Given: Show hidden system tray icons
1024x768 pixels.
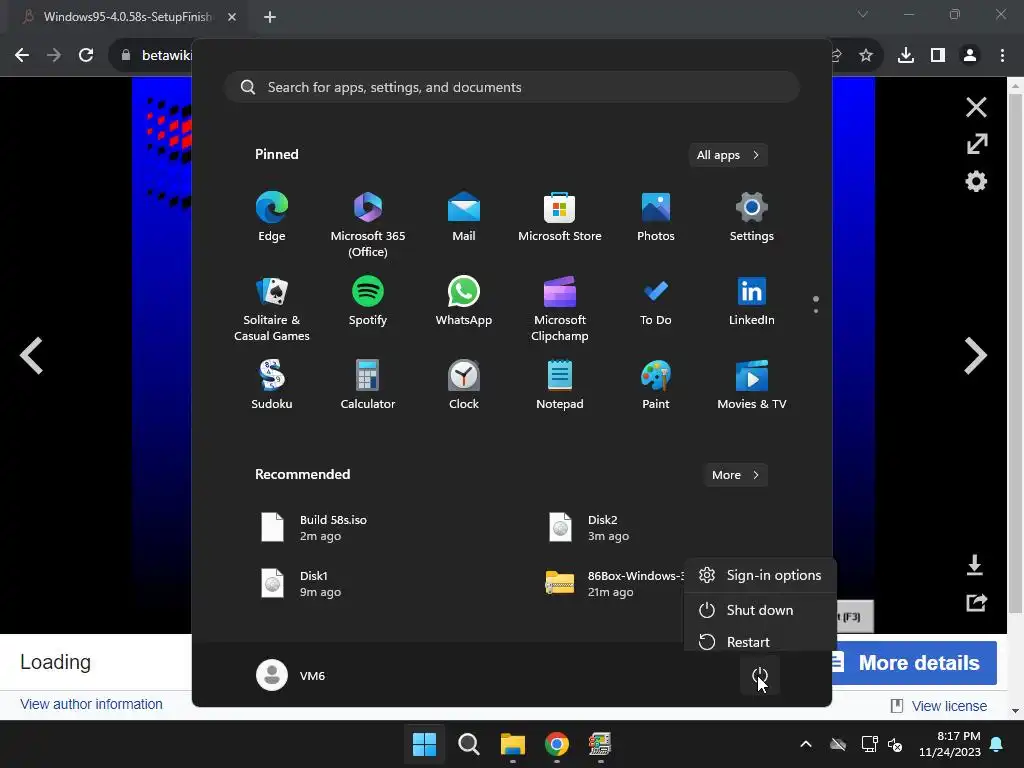Looking at the screenshot, I should tap(806, 744).
